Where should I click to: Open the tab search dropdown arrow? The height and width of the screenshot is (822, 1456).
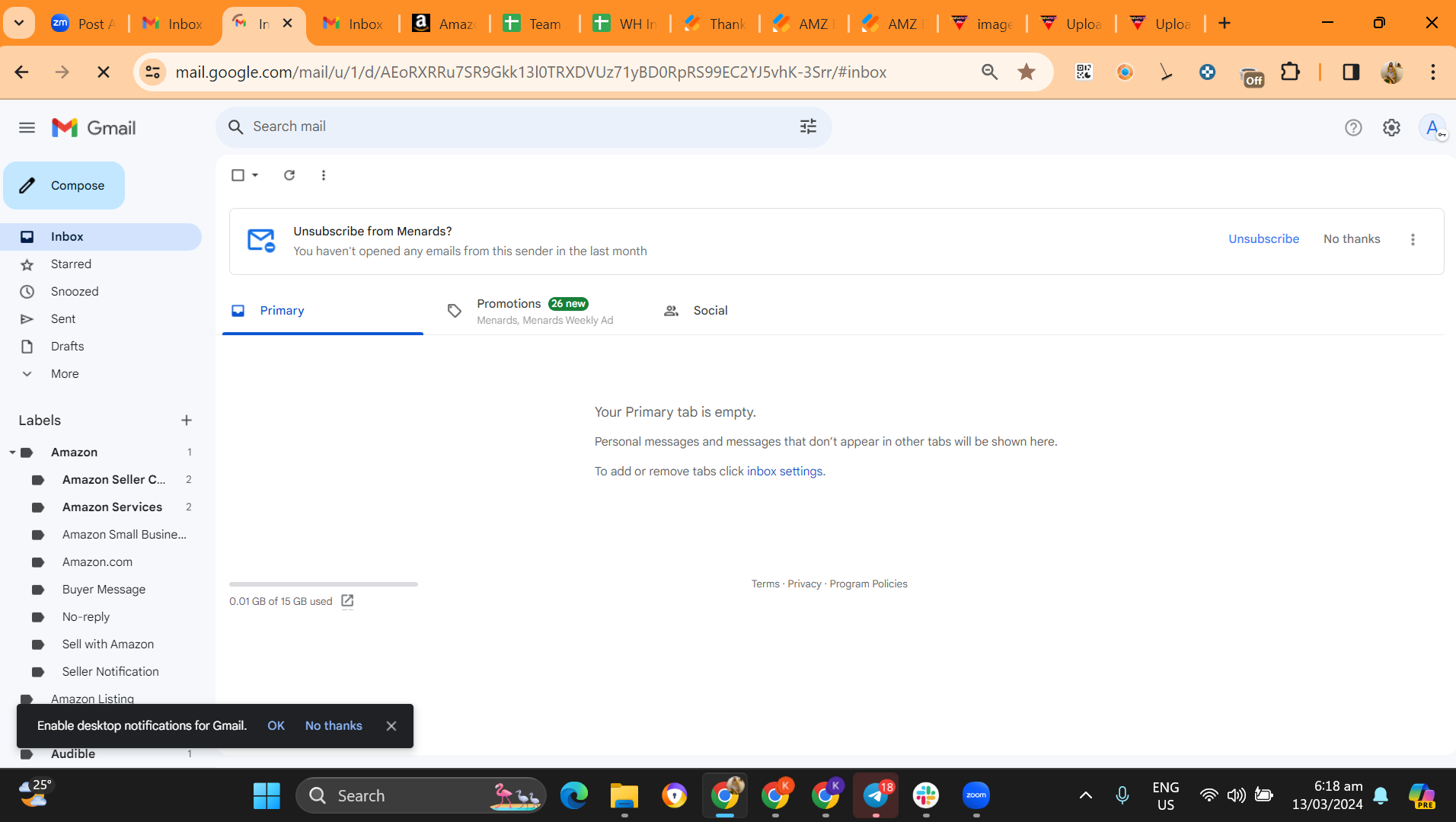(x=19, y=24)
